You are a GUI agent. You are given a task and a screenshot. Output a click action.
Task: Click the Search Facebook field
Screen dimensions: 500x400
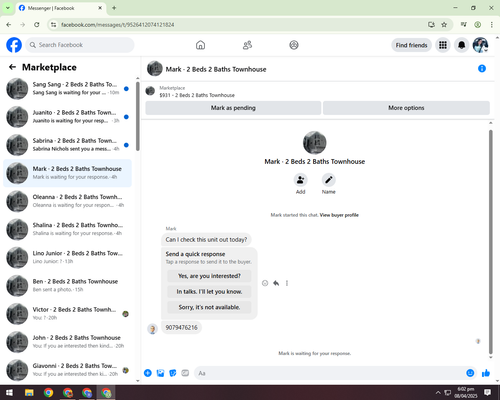(80, 45)
